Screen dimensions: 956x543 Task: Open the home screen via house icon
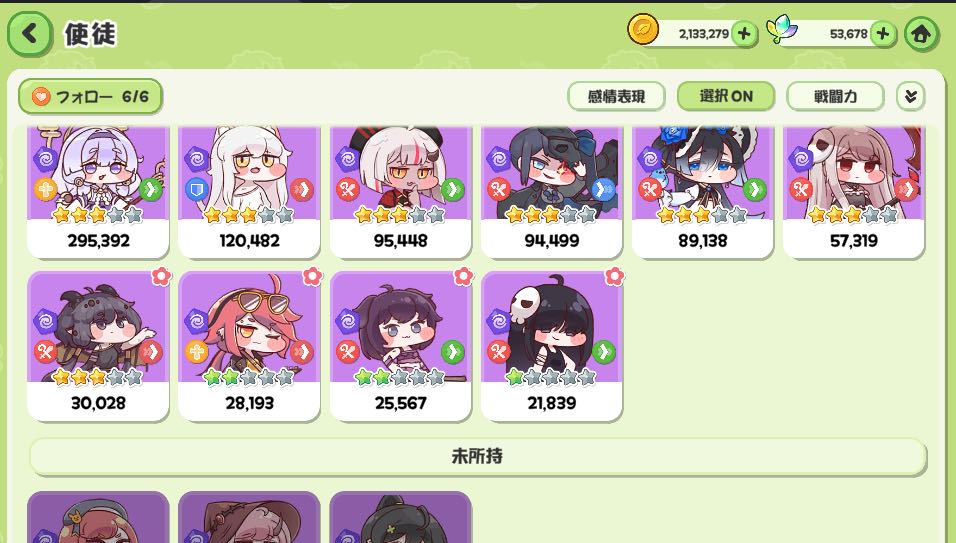(x=921, y=34)
